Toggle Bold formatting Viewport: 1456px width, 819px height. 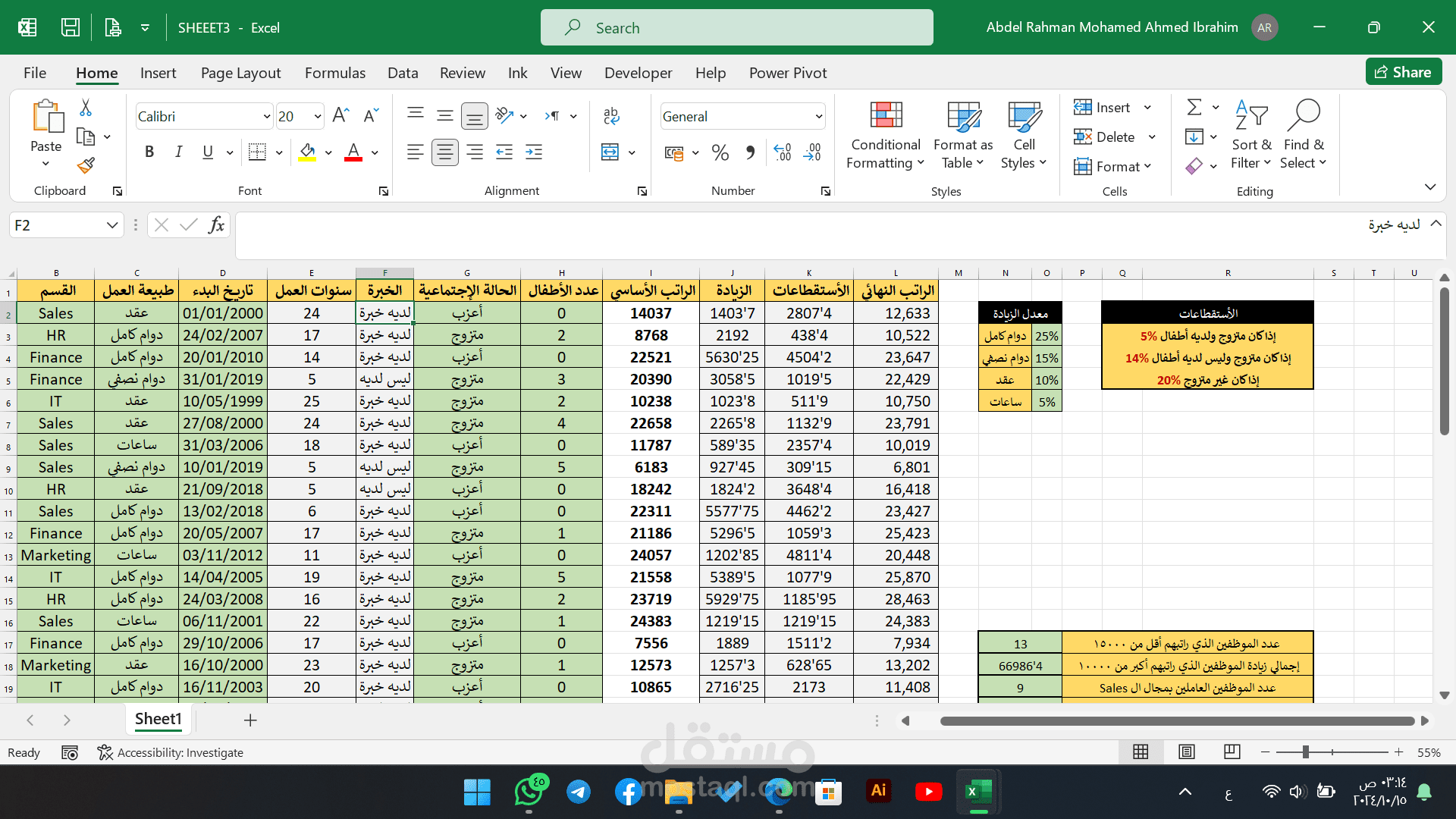(149, 152)
